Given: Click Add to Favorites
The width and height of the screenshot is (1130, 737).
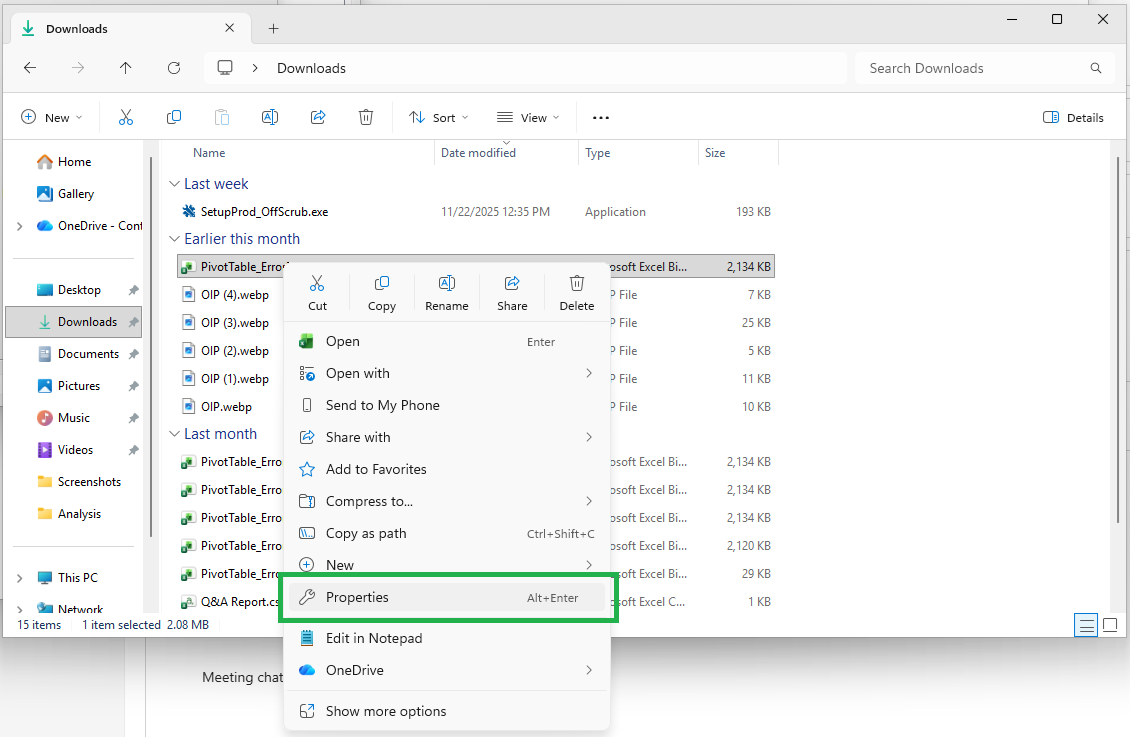Looking at the screenshot, I should [446, 469].
